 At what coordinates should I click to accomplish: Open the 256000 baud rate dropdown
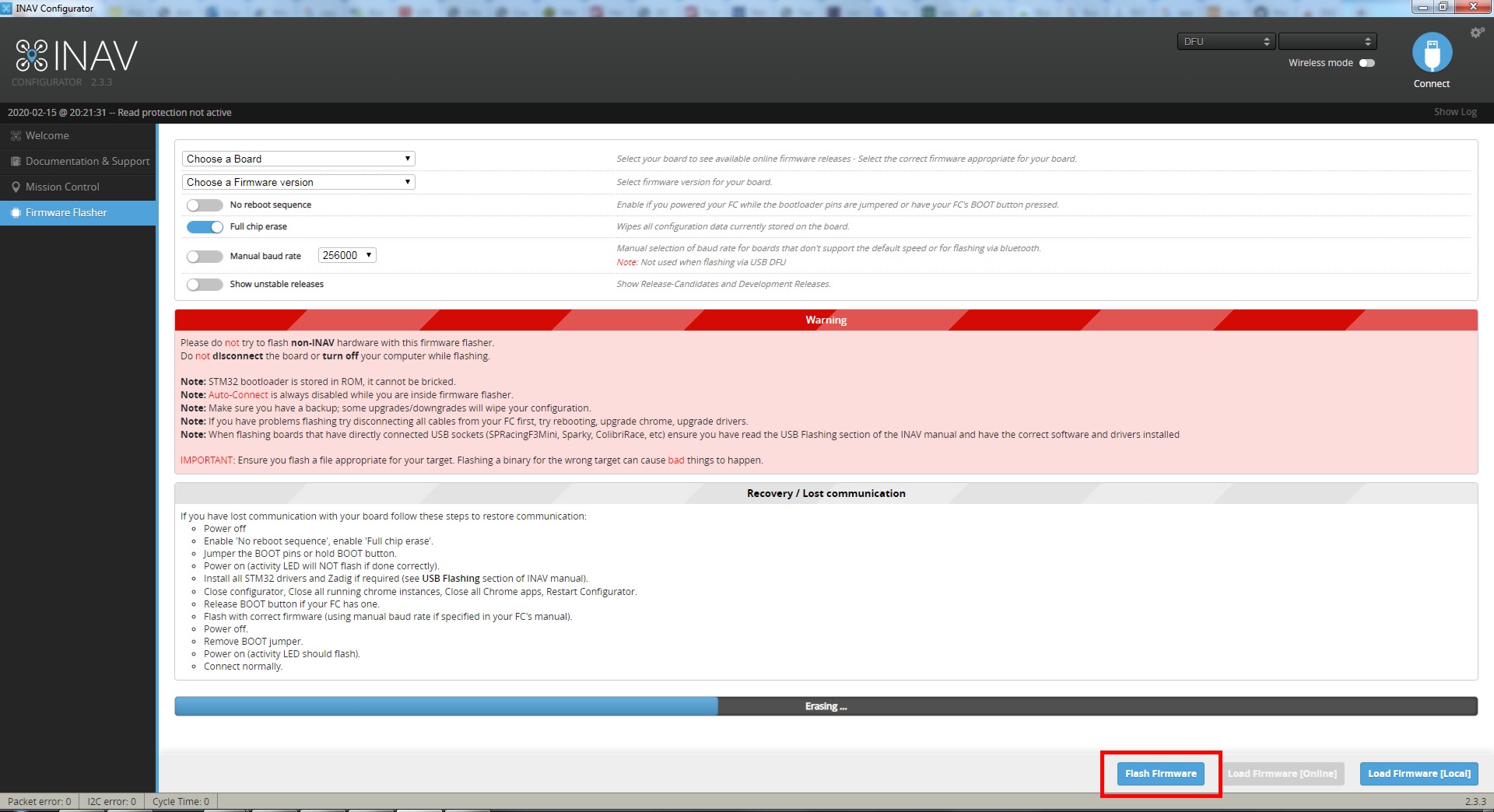pyautogui.click(x=347, y=255)
